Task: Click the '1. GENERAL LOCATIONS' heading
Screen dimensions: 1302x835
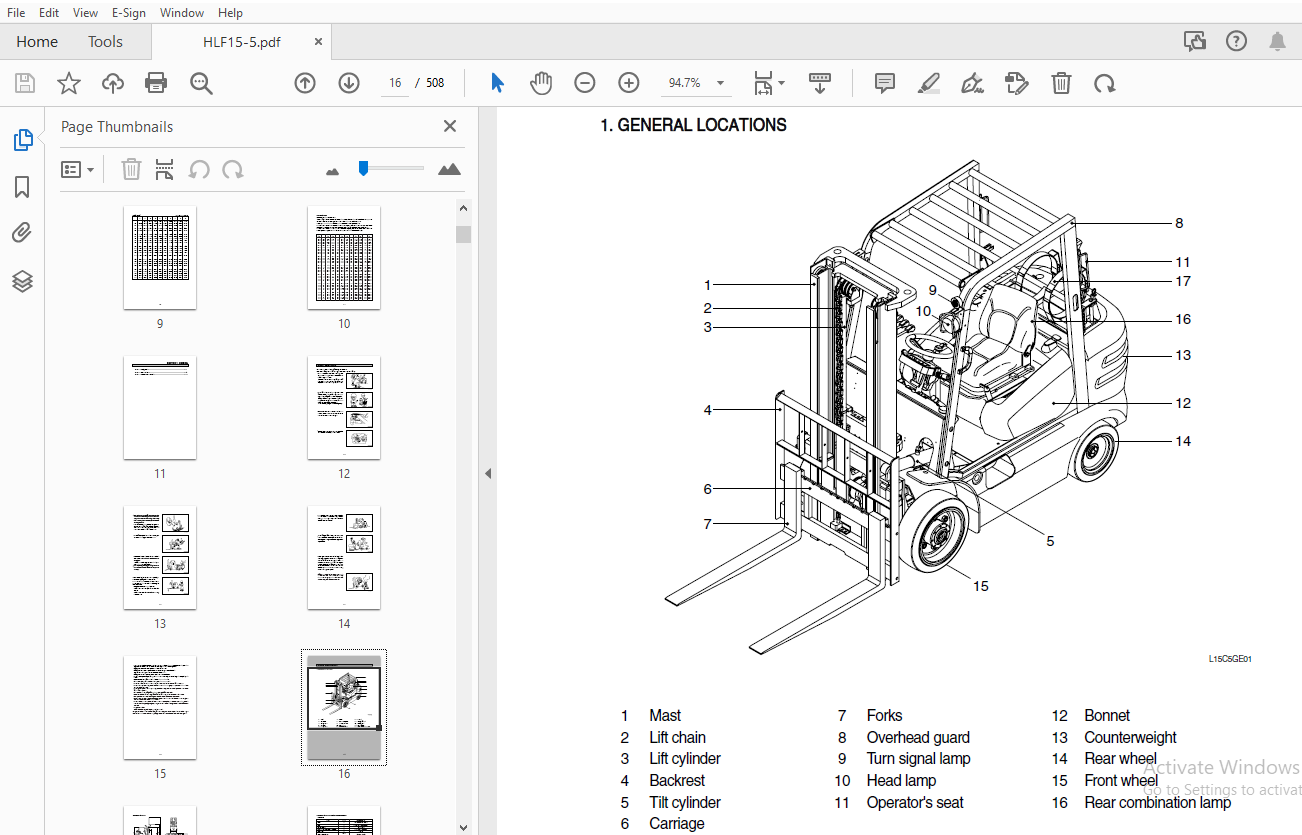Action: click(693, 125)
